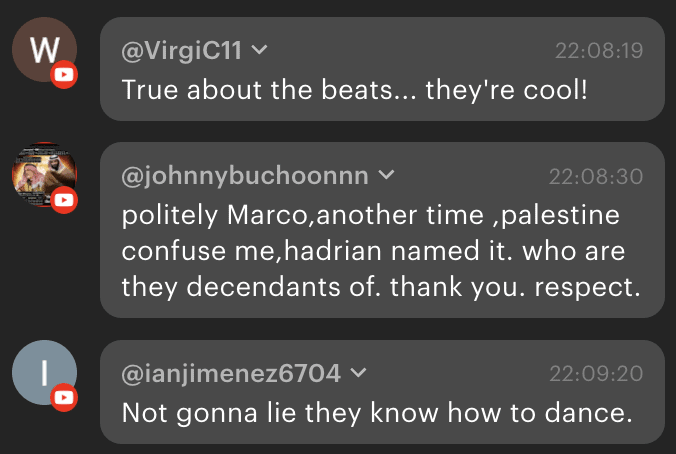This screenshot has width=676, height=454.
Task: Click the YouTube badge on ianjimenez6704's avatar
Action: (64, 398)
